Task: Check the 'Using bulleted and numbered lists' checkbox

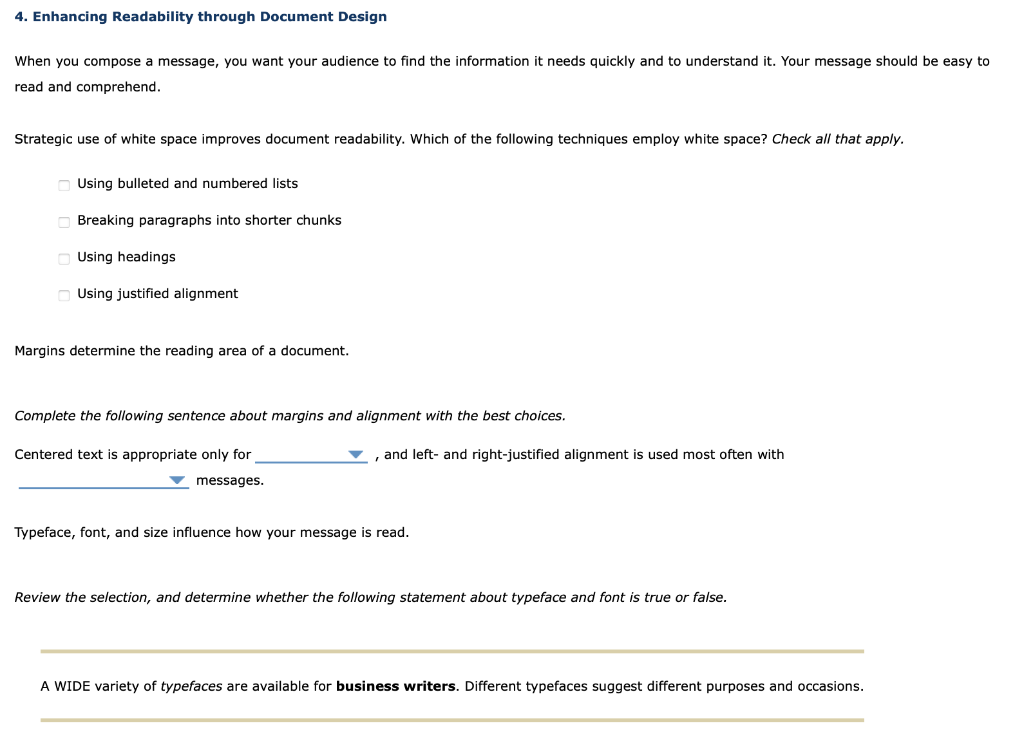Action: (63, 184)
